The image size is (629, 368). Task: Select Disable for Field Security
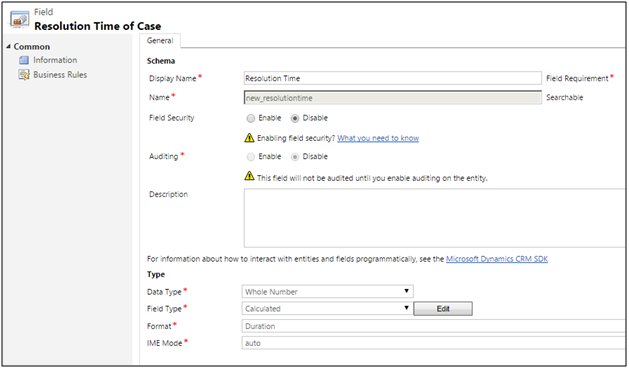click(x=295, y=118)
